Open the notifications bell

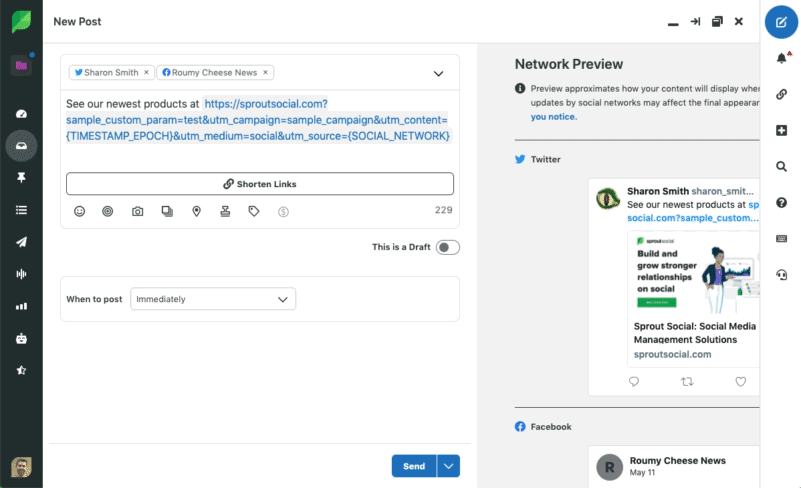pos(782,59)
